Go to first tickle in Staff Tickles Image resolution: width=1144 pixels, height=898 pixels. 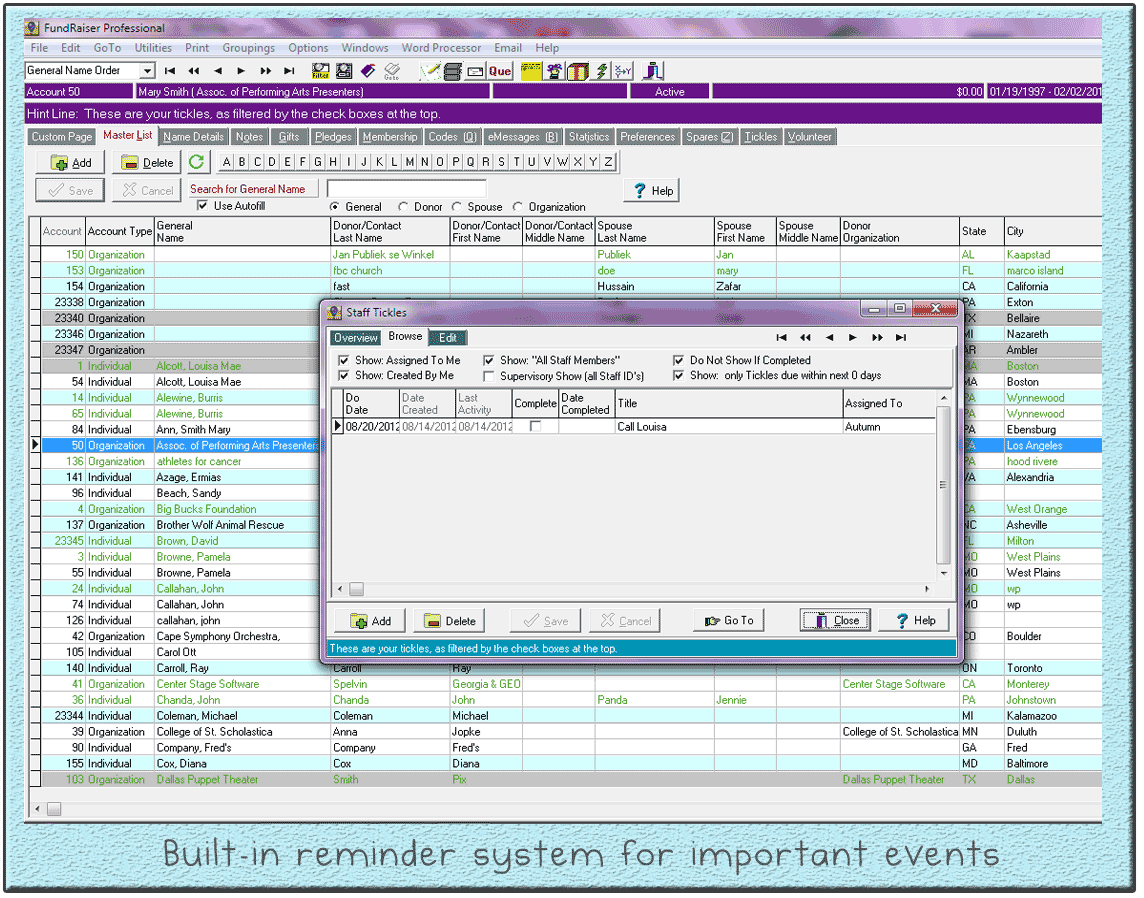click(x=782, y=338)
